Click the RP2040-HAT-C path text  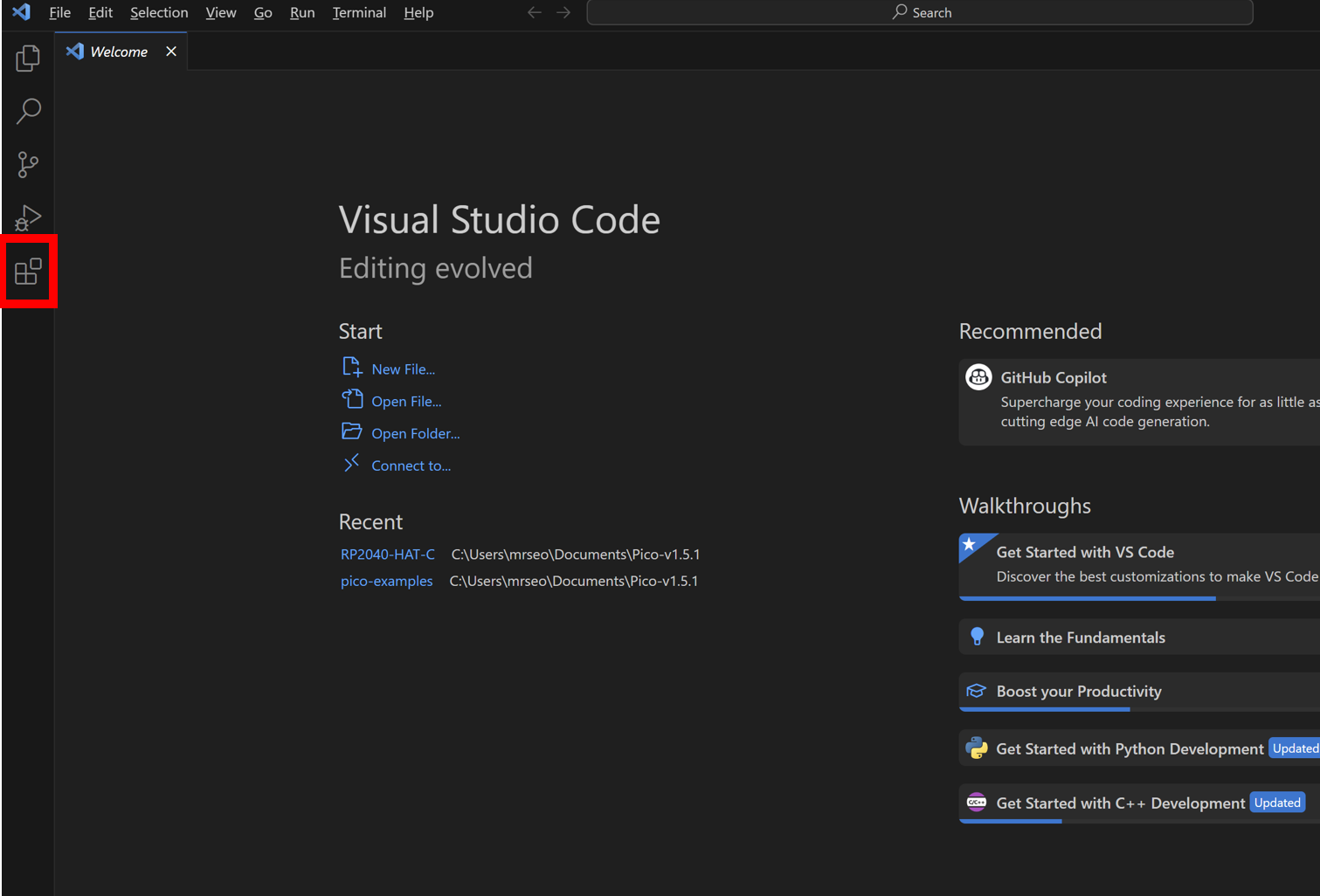[576, 555]
